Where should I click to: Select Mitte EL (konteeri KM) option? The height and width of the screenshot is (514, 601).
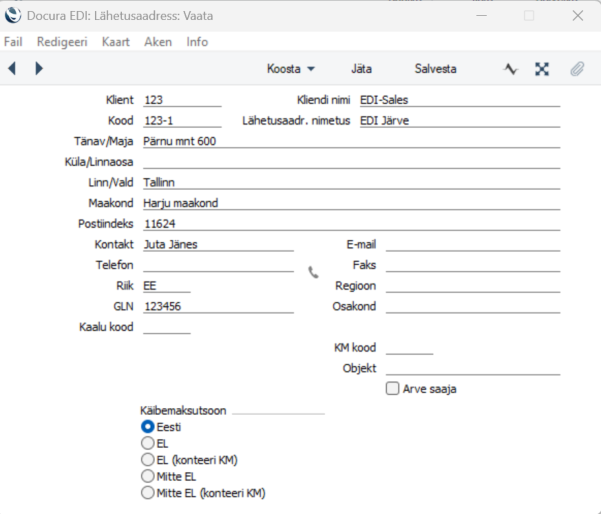(148, 493)
